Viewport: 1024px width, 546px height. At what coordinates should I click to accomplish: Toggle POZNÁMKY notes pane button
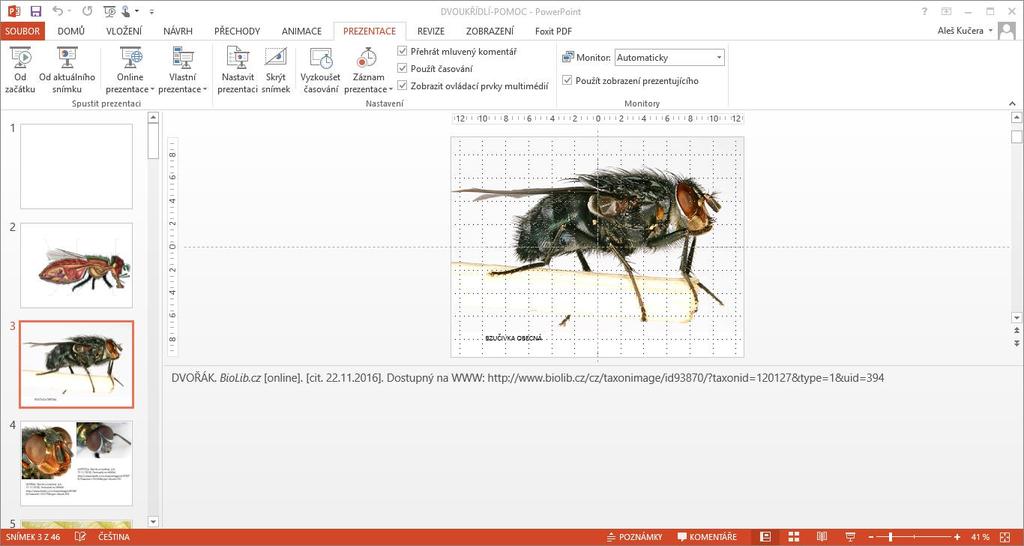point(635,537)
